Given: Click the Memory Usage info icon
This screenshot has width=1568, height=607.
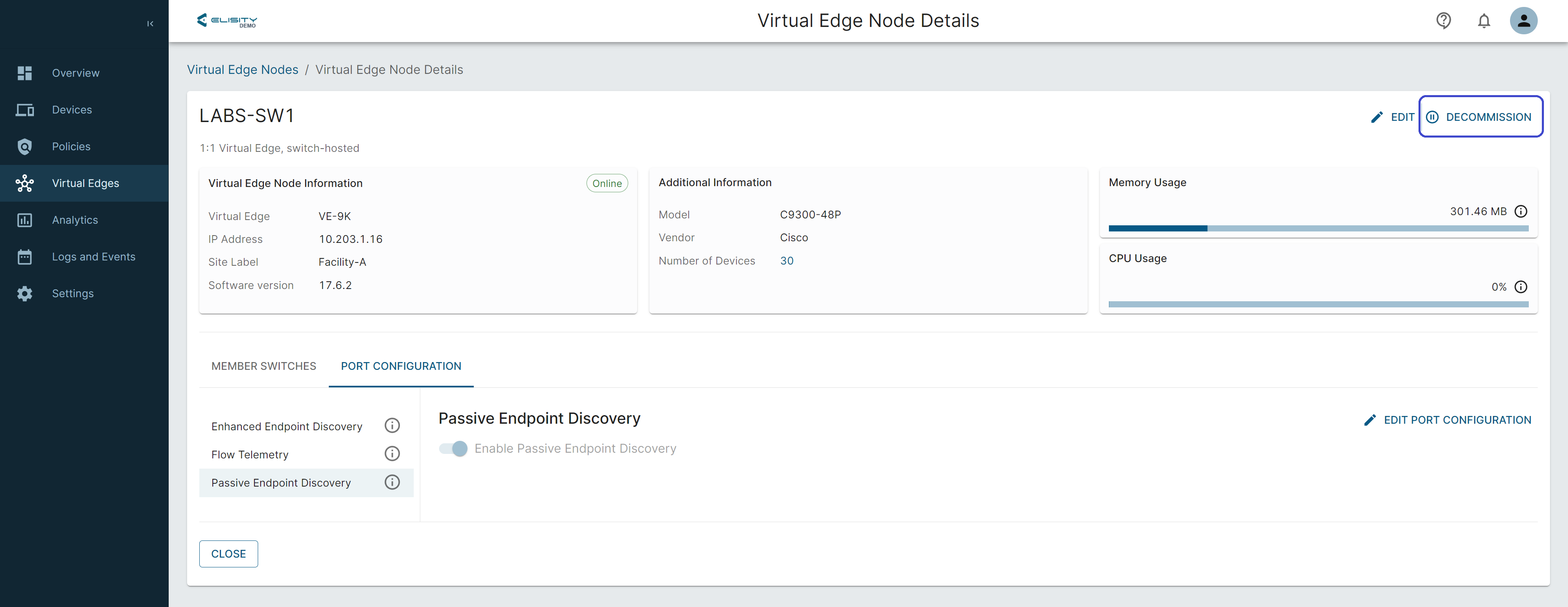Looking at the screenshot, I should pos(1521,212).
